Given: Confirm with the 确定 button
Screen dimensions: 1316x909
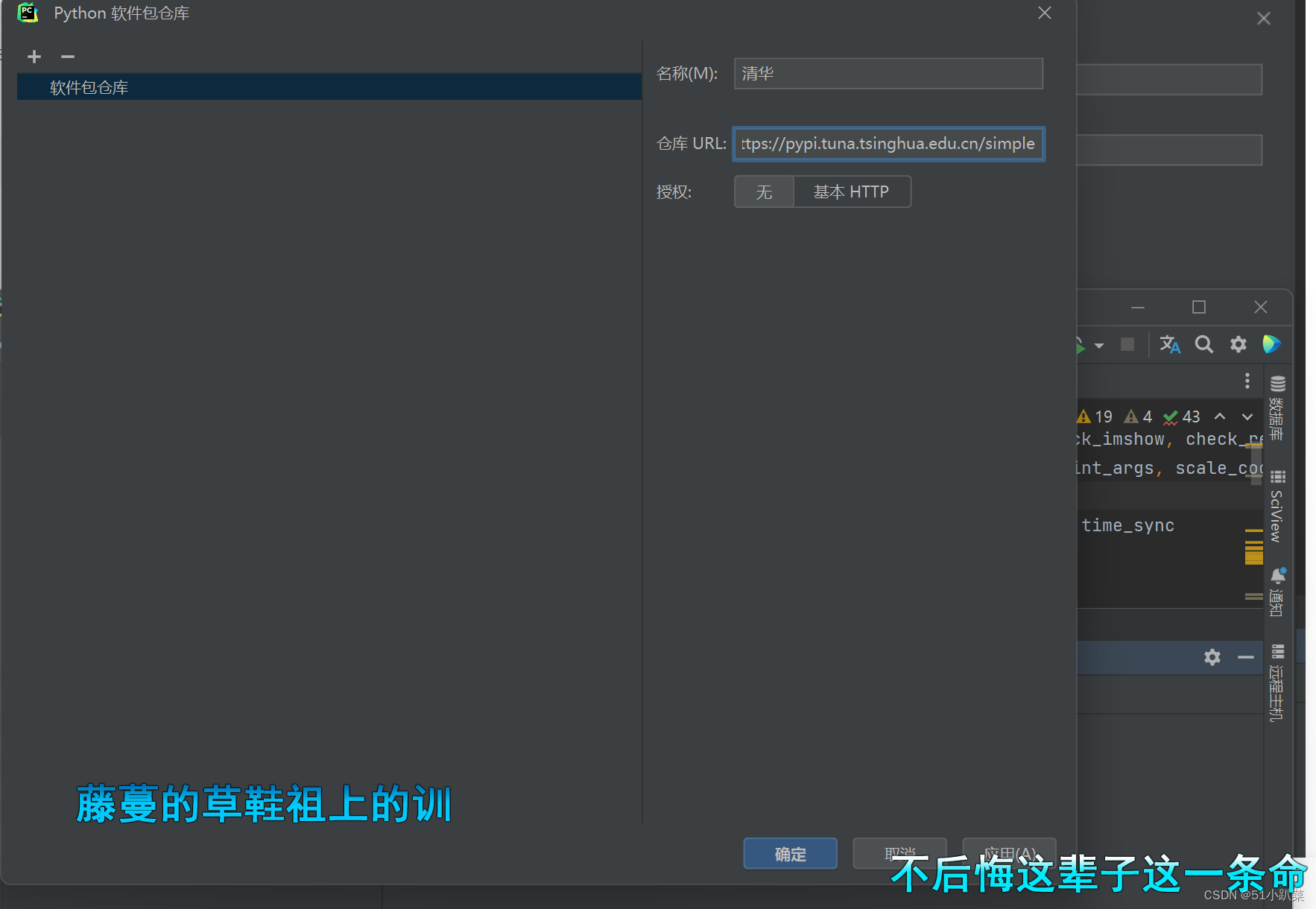Looking at the screenshot, I should point(790,854).
